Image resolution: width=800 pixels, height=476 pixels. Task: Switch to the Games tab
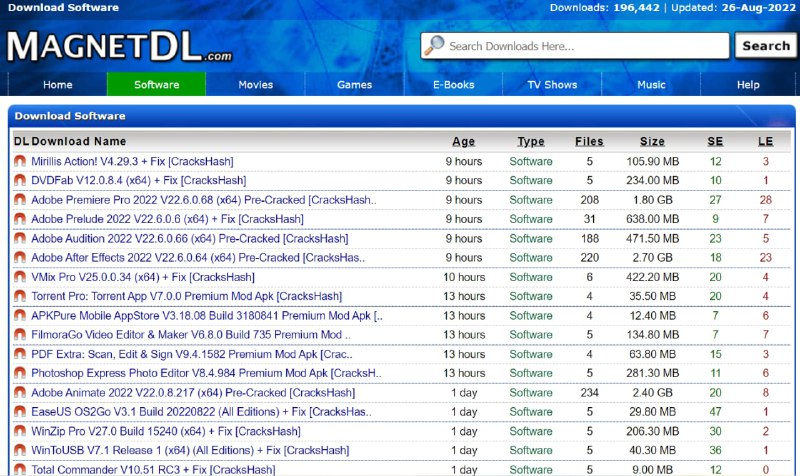(x=355, y=85)
